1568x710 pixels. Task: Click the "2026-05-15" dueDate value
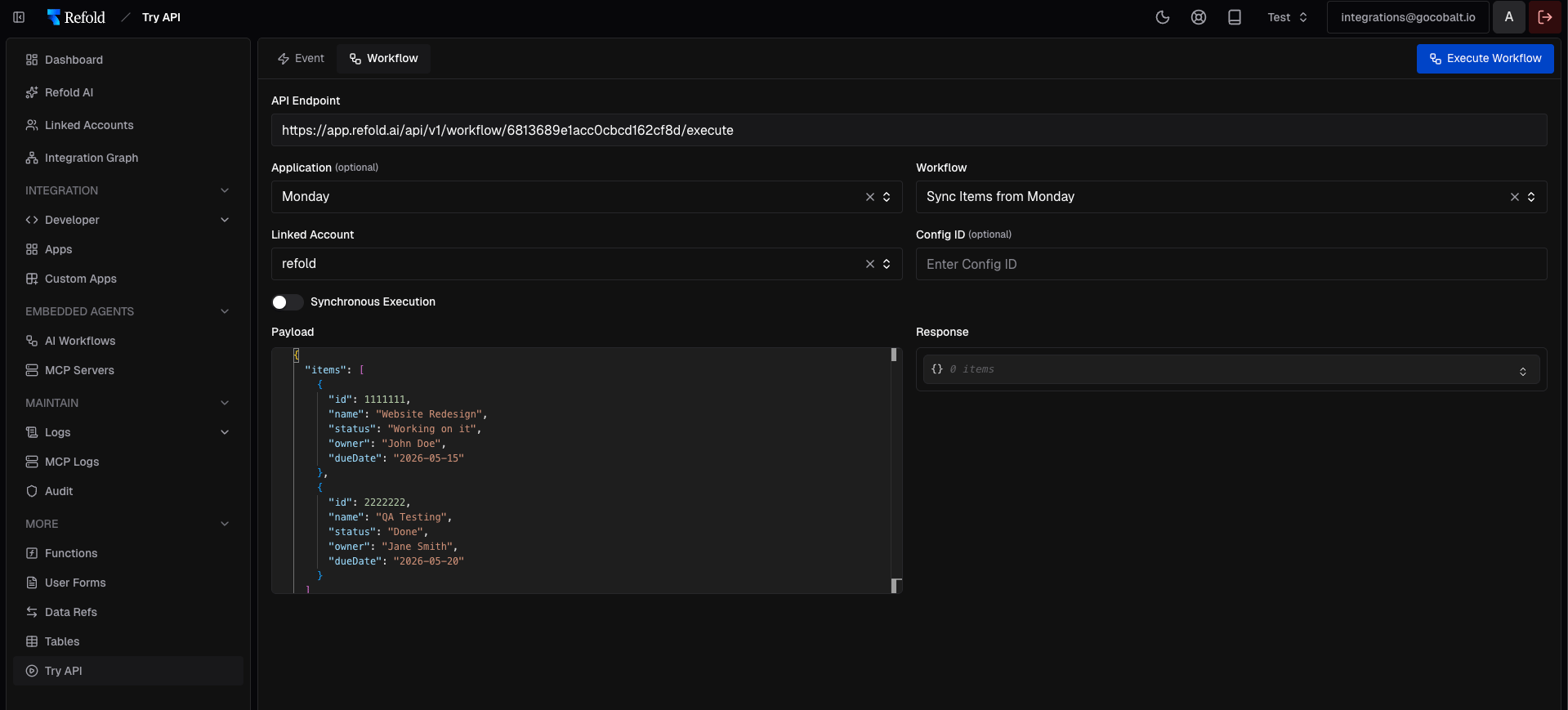[x=428, y=458]
